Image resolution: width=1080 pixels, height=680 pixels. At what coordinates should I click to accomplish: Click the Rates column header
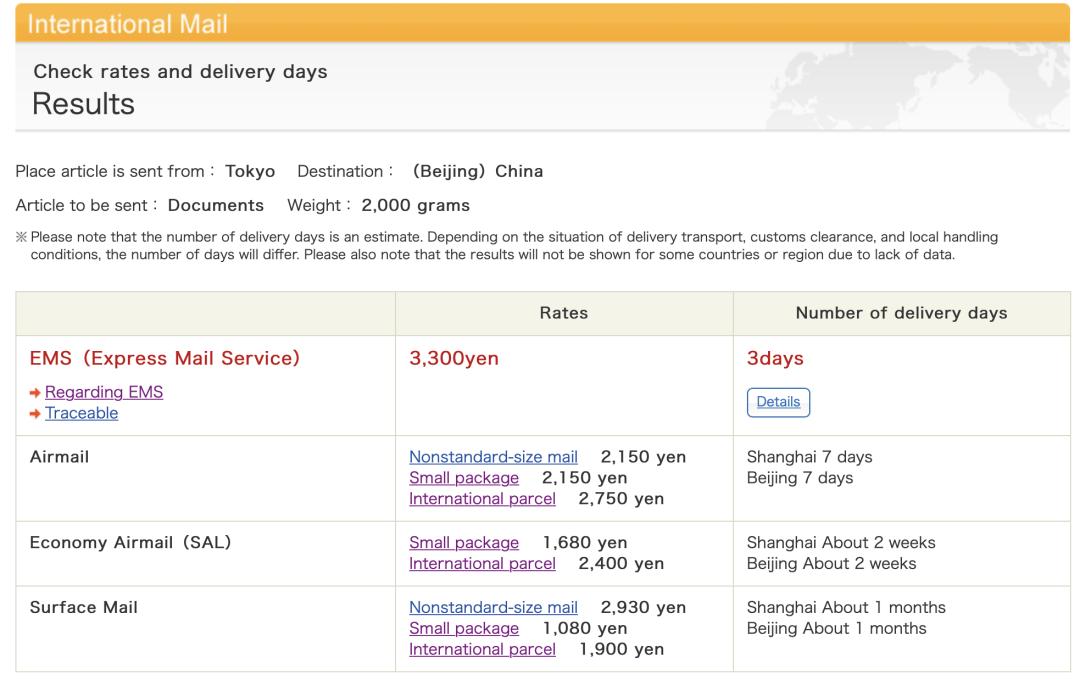pos(564,313)
